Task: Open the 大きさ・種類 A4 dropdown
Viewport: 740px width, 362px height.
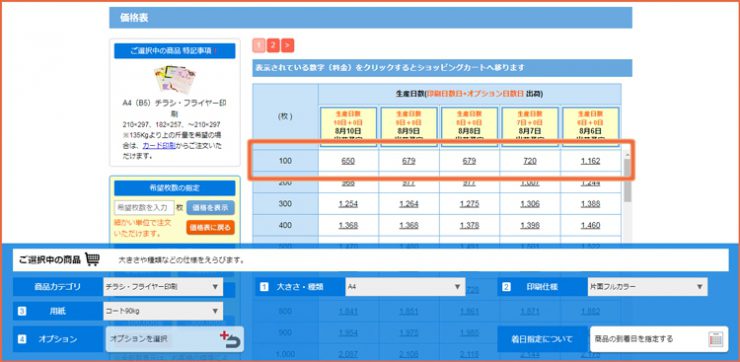Action: click(405, 286)
